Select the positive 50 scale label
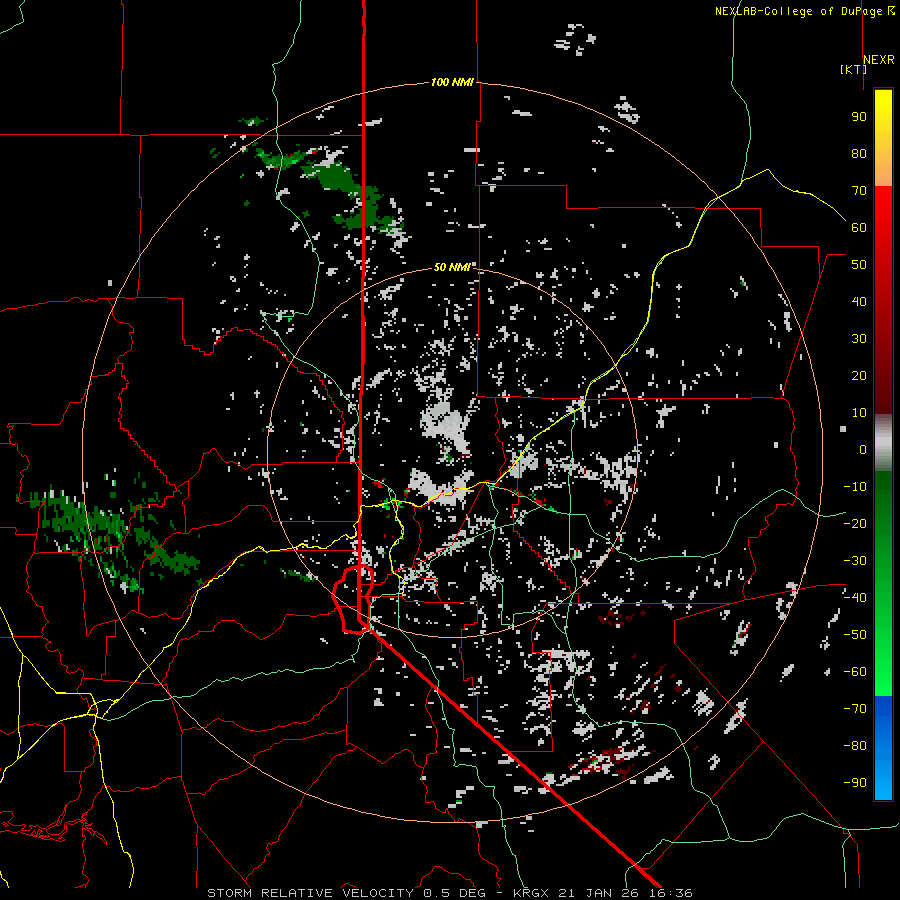 (859, 265)
